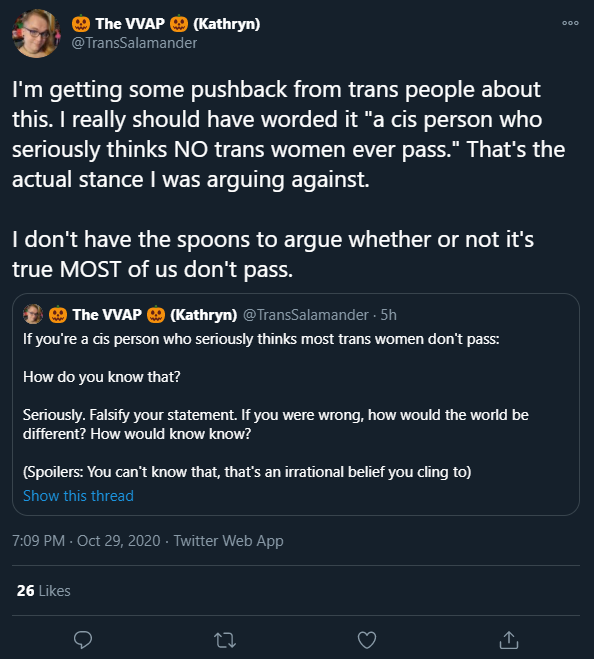Click the quoted tweet's @TransSalamander handle
The image size is (594, 659).
(306, 315)
